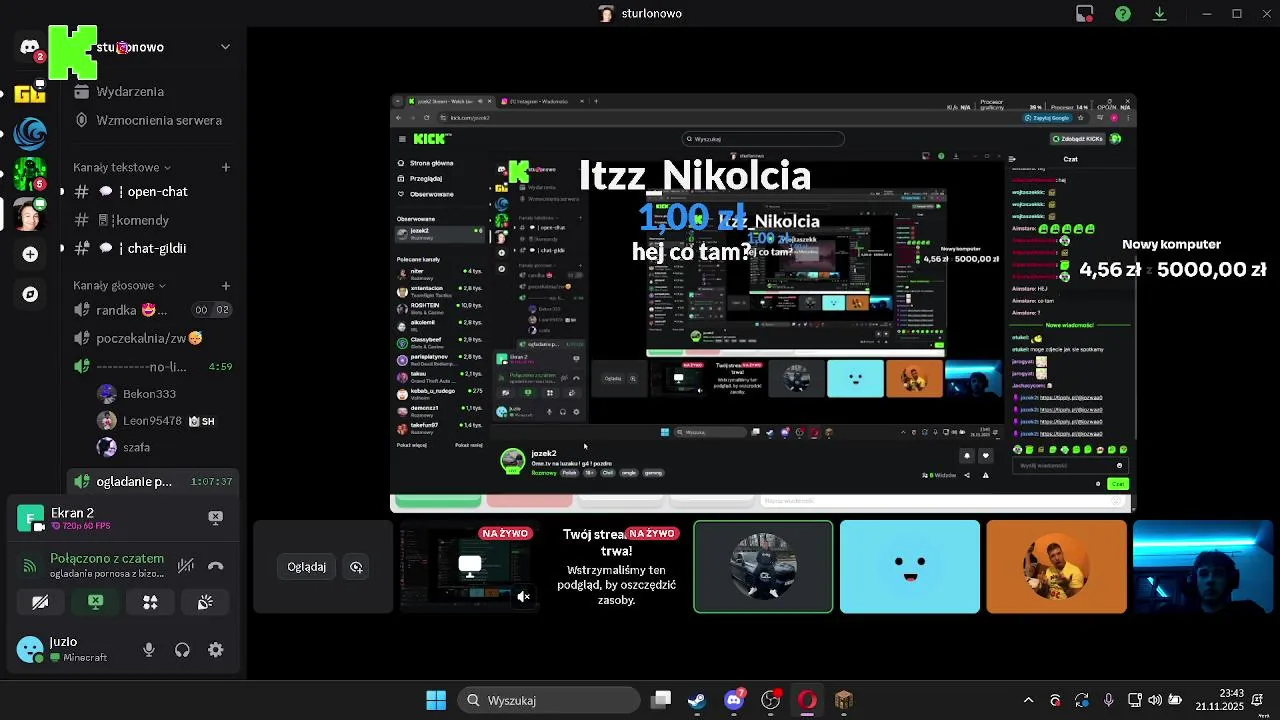Open the Activities grid icon in voice panel
This screenshot has height=720, width=1280.
[x=150, y=602]
